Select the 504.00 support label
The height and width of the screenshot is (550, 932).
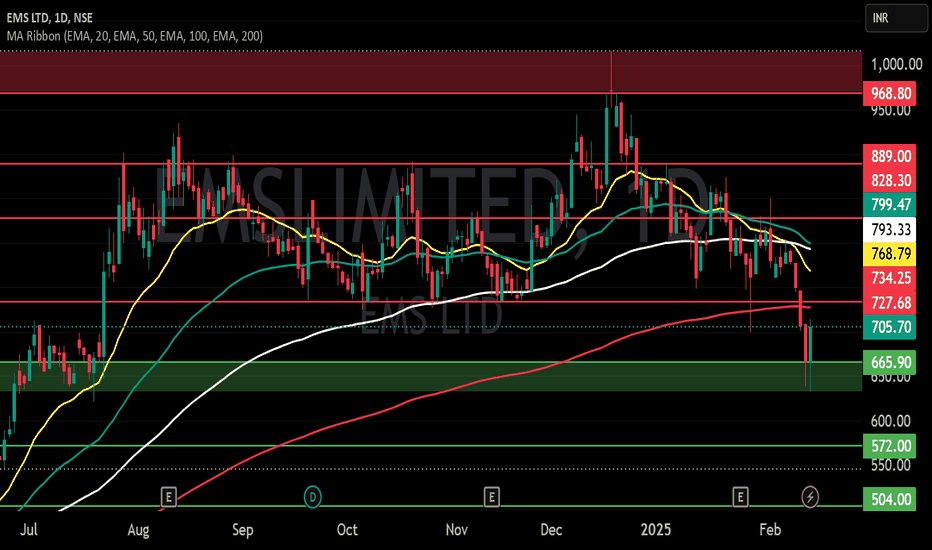(890, 499)
